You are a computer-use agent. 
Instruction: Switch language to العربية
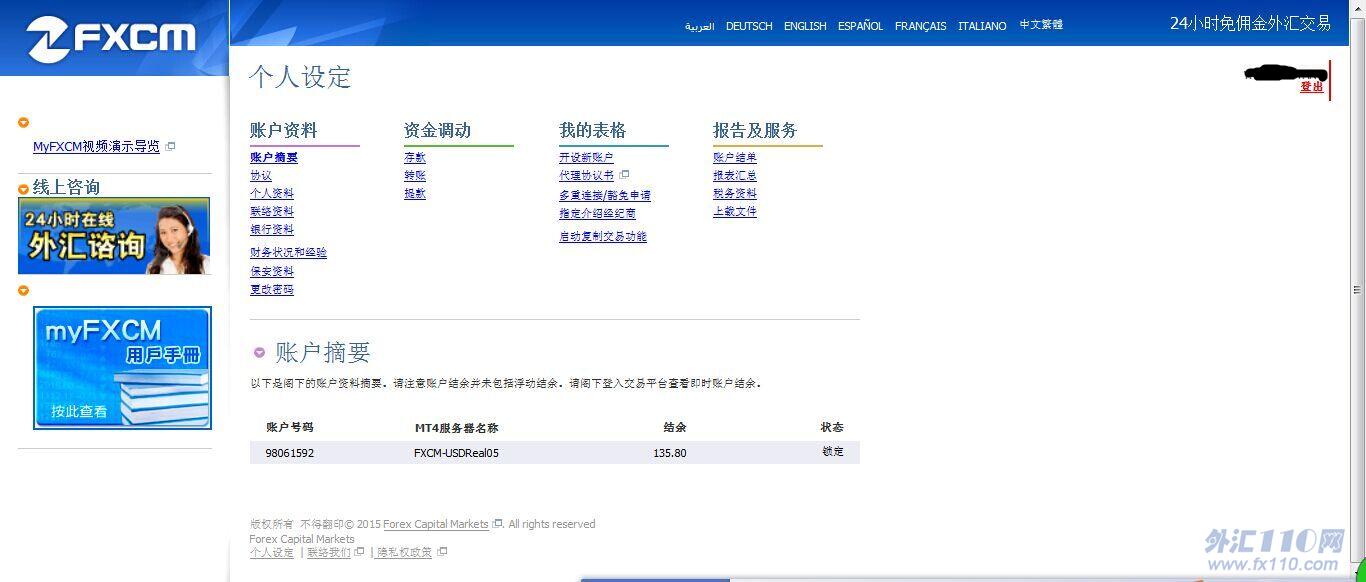tap(699, 26)
